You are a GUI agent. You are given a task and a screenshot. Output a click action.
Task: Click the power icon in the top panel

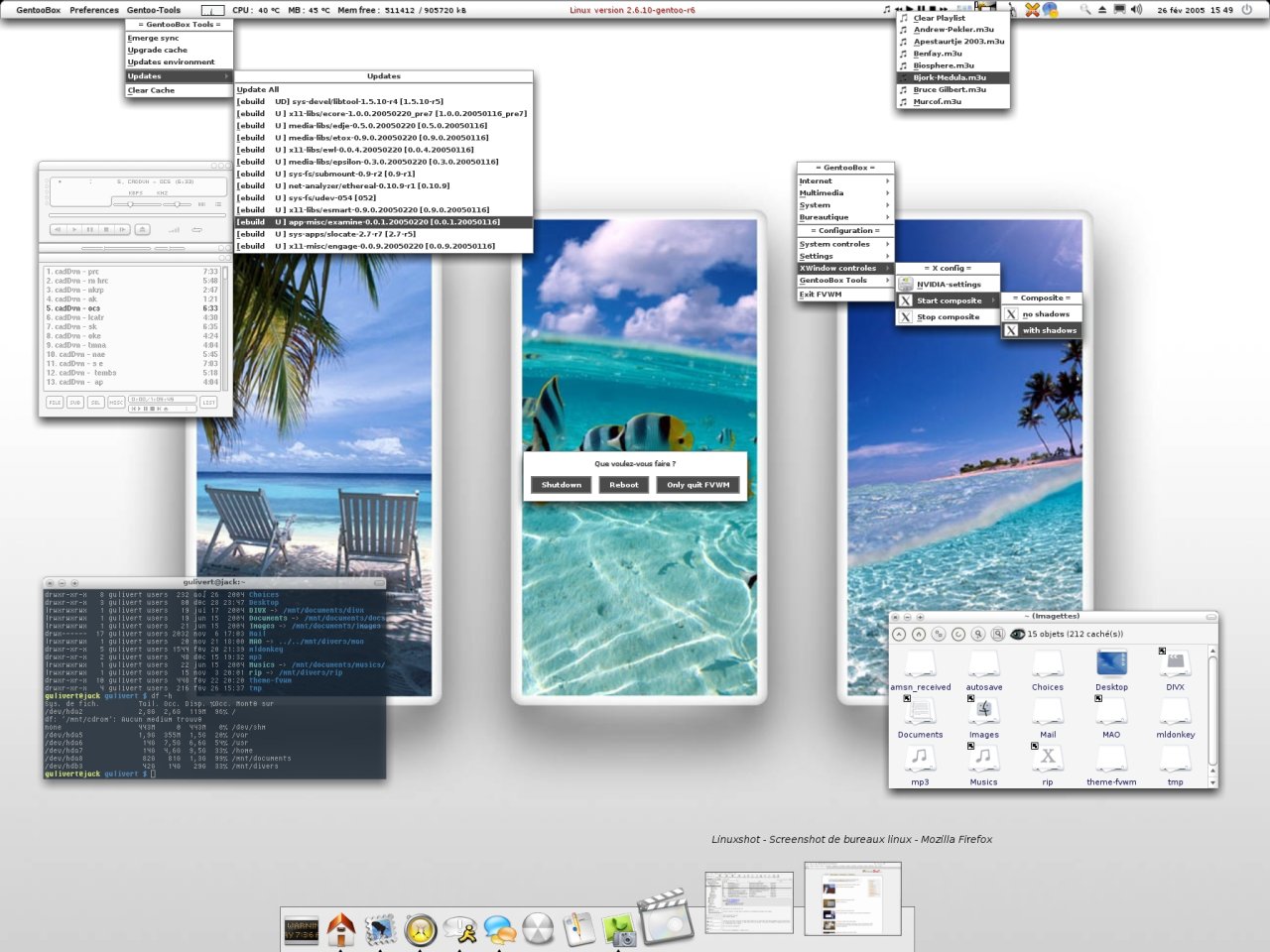point(1247,10)
